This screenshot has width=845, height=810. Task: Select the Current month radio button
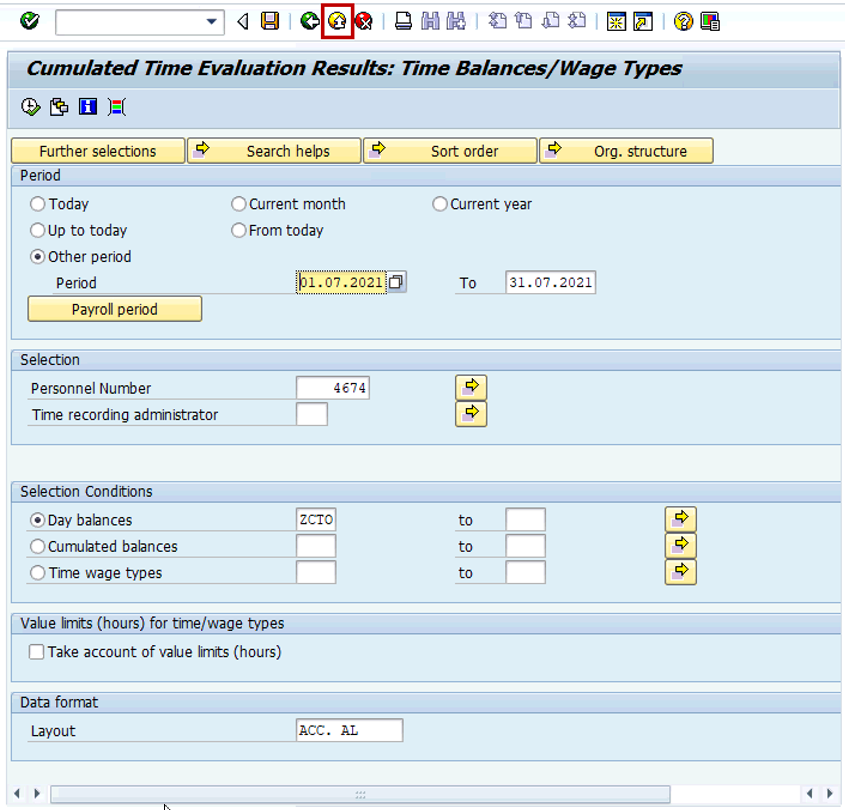click(x=239, y=204)
